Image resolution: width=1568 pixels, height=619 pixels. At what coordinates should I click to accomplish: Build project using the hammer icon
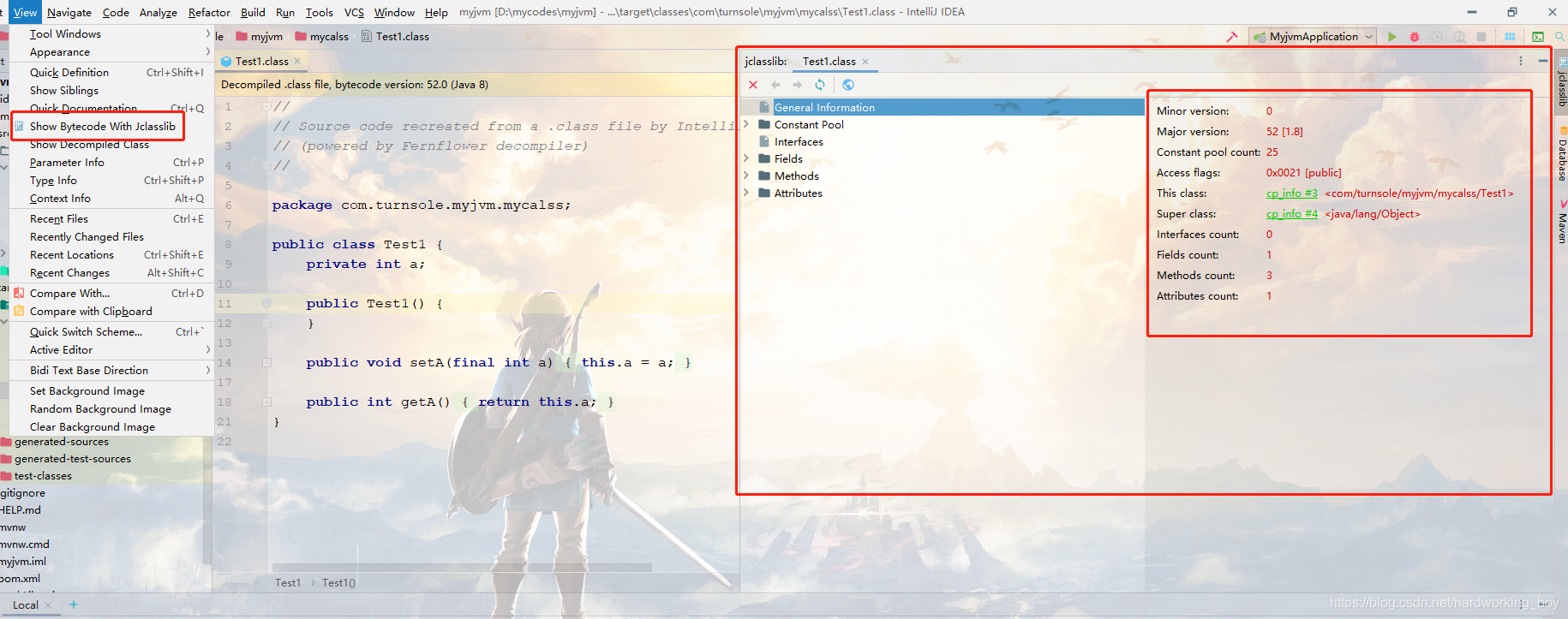(1232, 37)
